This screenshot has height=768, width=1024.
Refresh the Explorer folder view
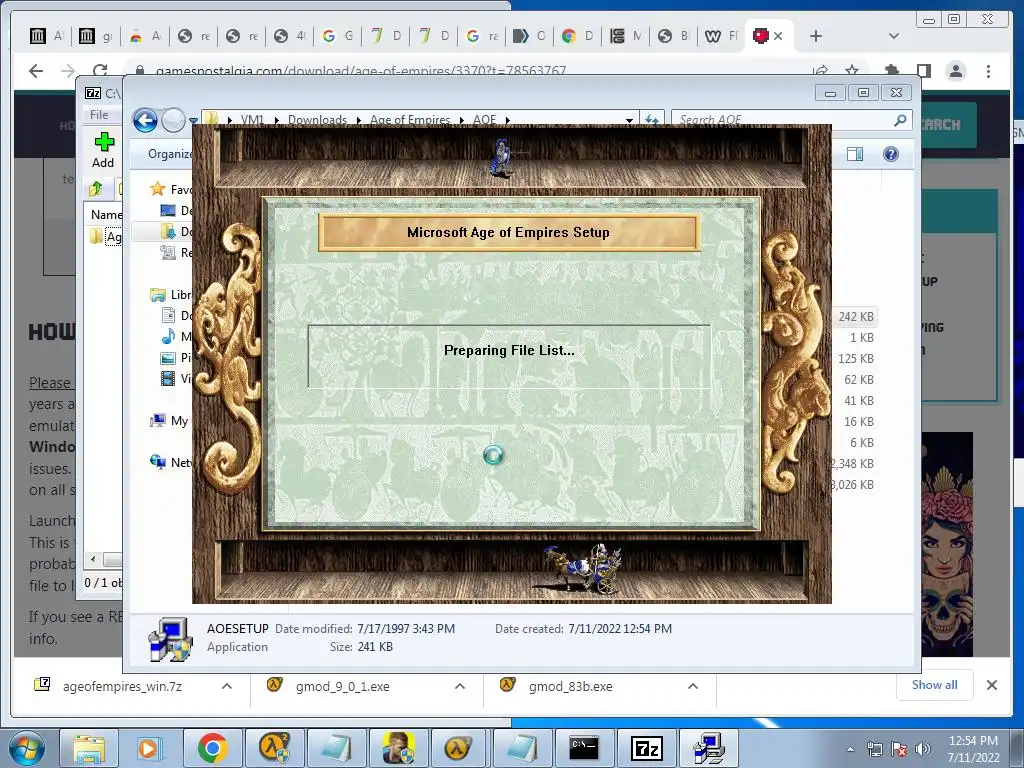[652, 120]
